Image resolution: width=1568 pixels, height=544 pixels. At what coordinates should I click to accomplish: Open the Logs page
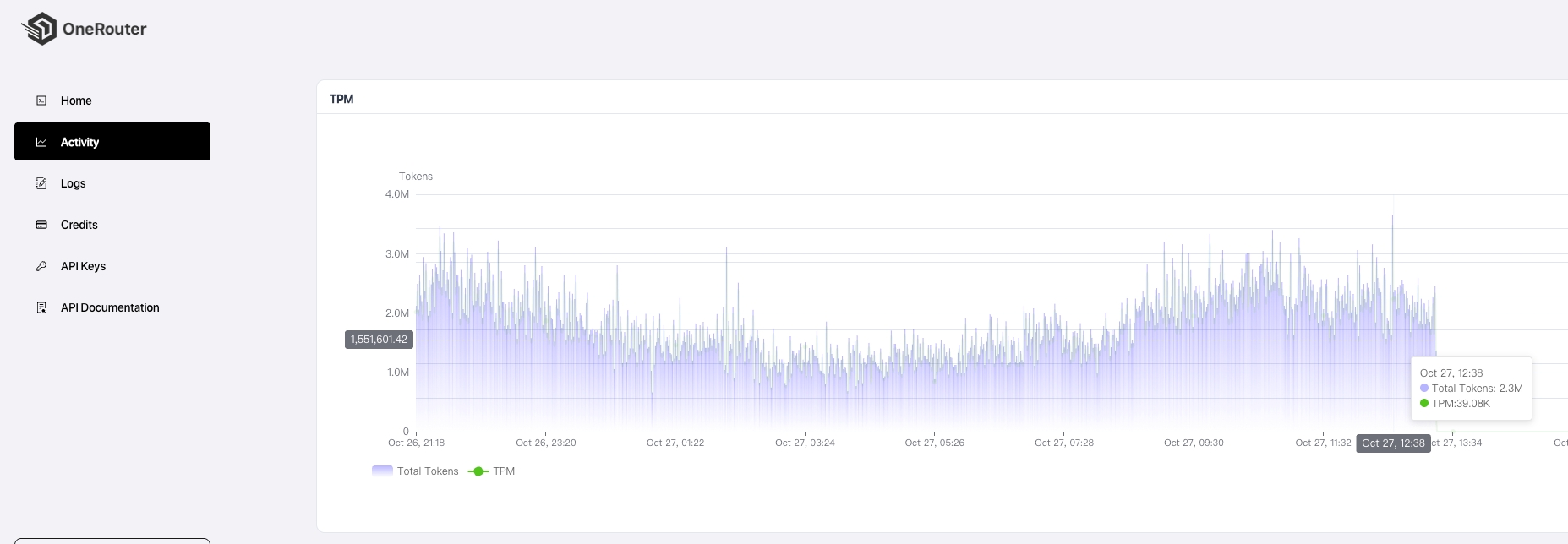(74, 183)
